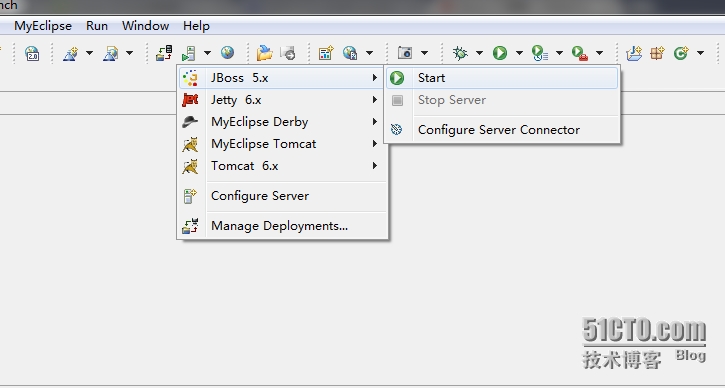Expand the Tomcat 6.x submenu arrow

click(375, 166)
